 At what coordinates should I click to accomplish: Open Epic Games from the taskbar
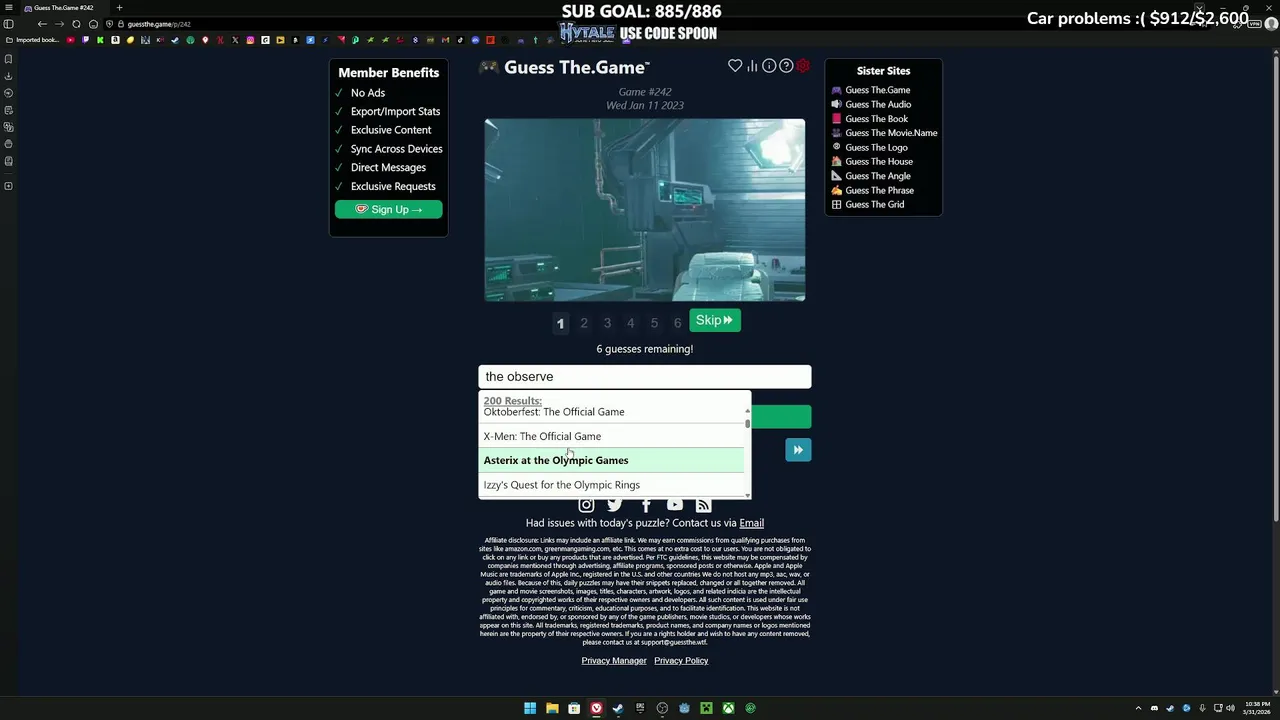(x=640, y=708)
